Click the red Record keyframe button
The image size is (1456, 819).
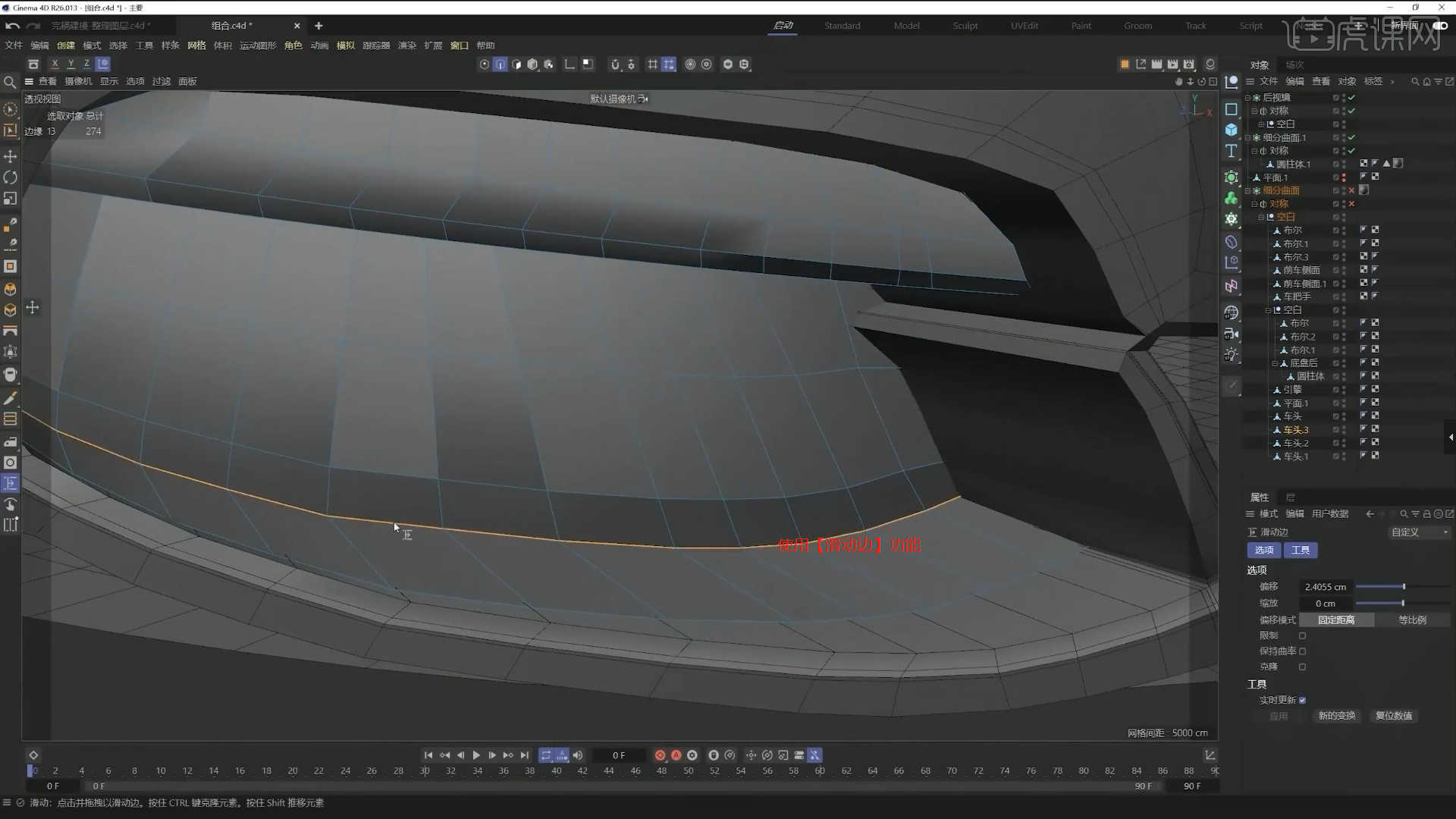660,755
